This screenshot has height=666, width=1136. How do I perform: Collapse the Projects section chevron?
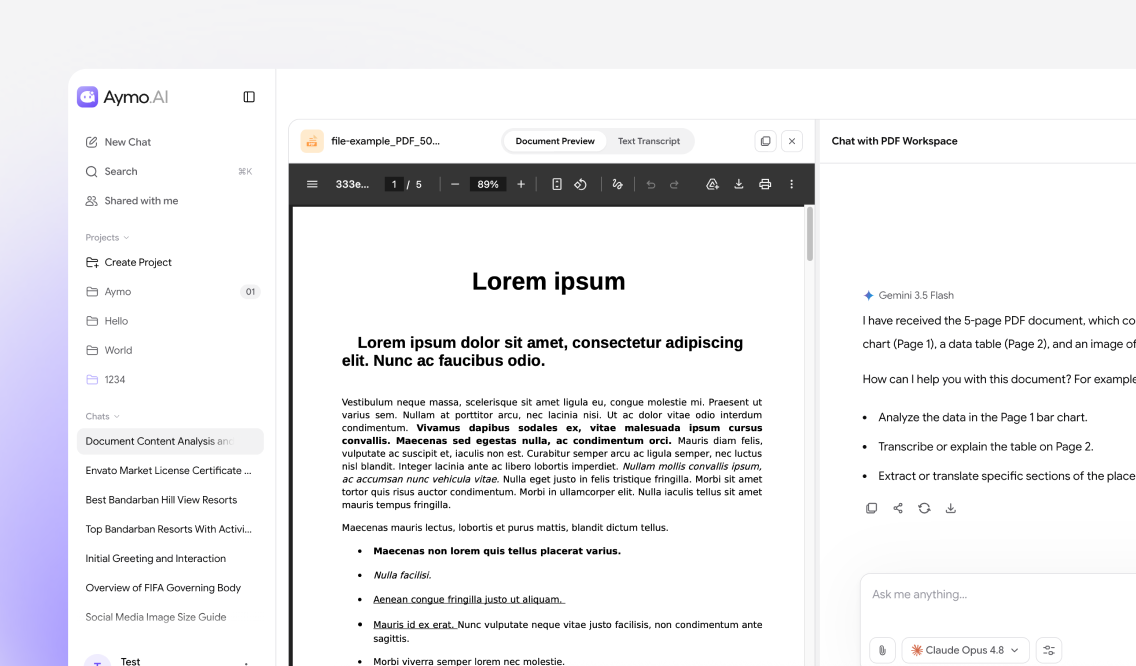point(127,238)
